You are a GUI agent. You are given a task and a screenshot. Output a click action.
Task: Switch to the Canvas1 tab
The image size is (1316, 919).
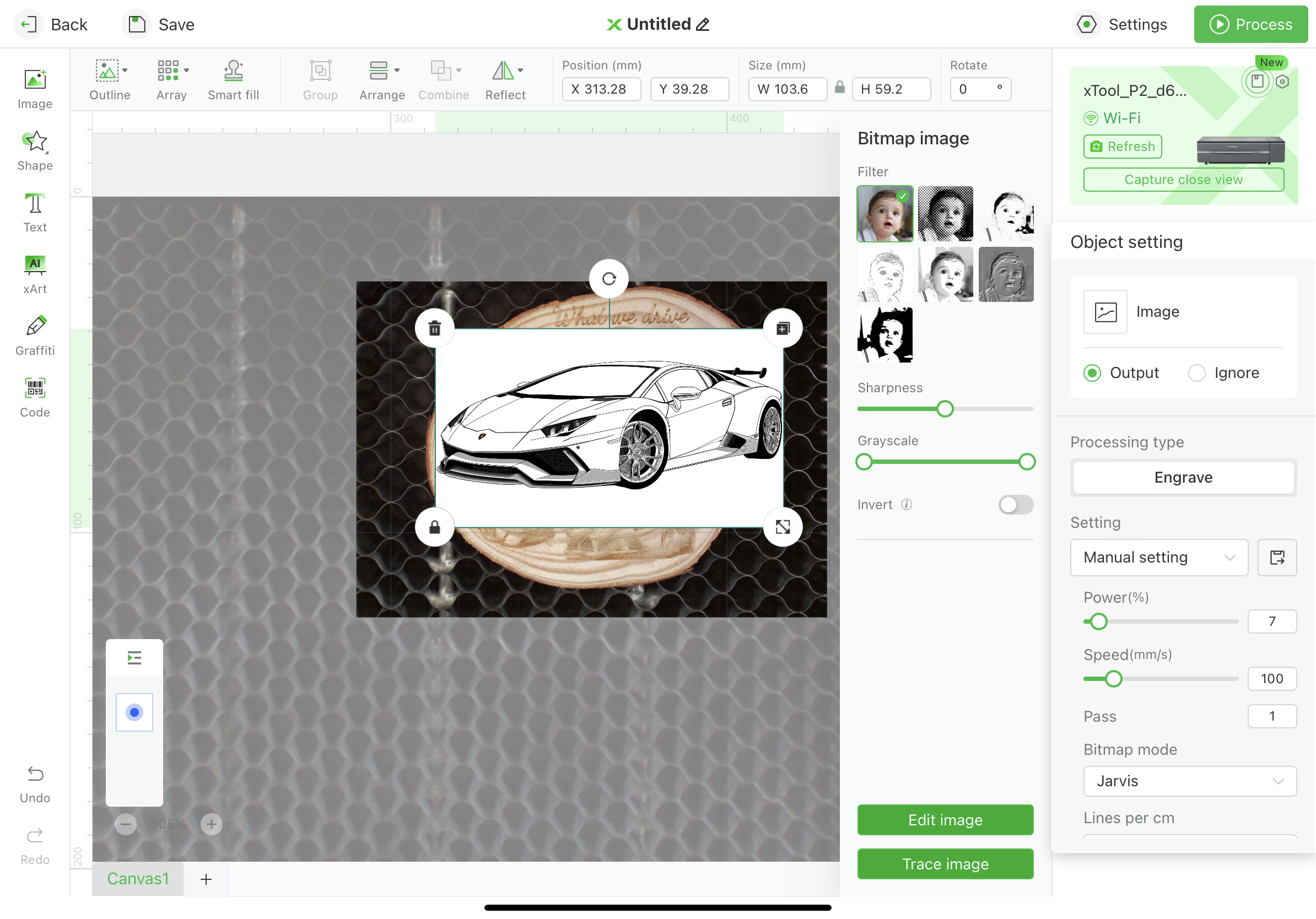(138, 879)
